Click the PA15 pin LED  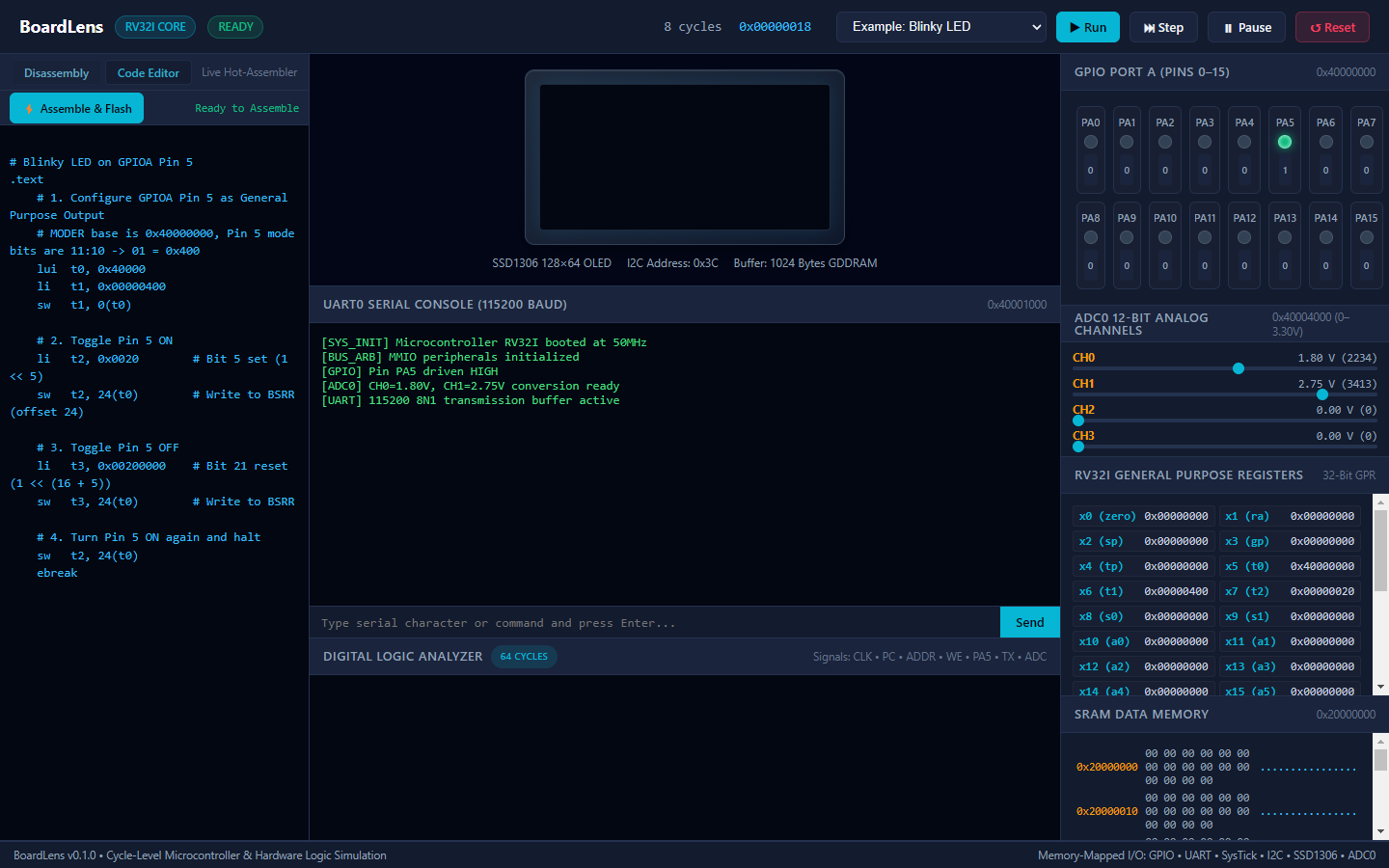coord(1367,237)
